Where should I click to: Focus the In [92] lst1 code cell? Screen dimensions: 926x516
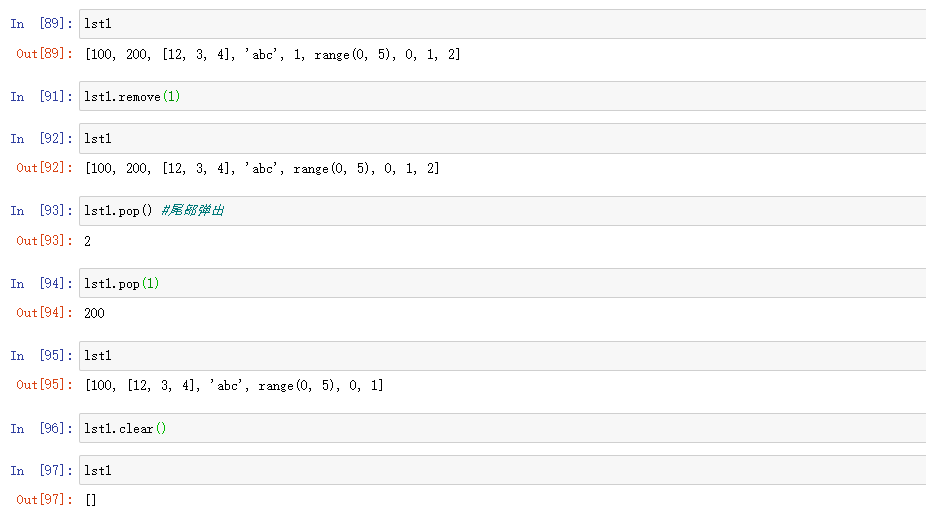point(500,138)
